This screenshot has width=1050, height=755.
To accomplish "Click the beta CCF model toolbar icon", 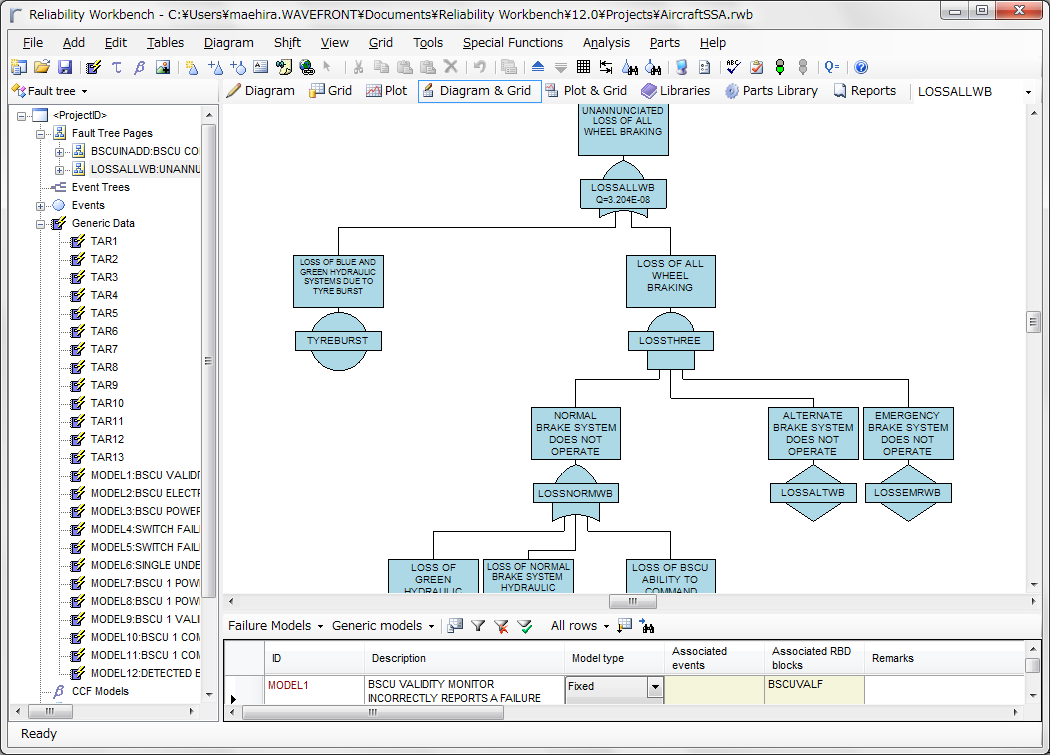I will [139, 67].
